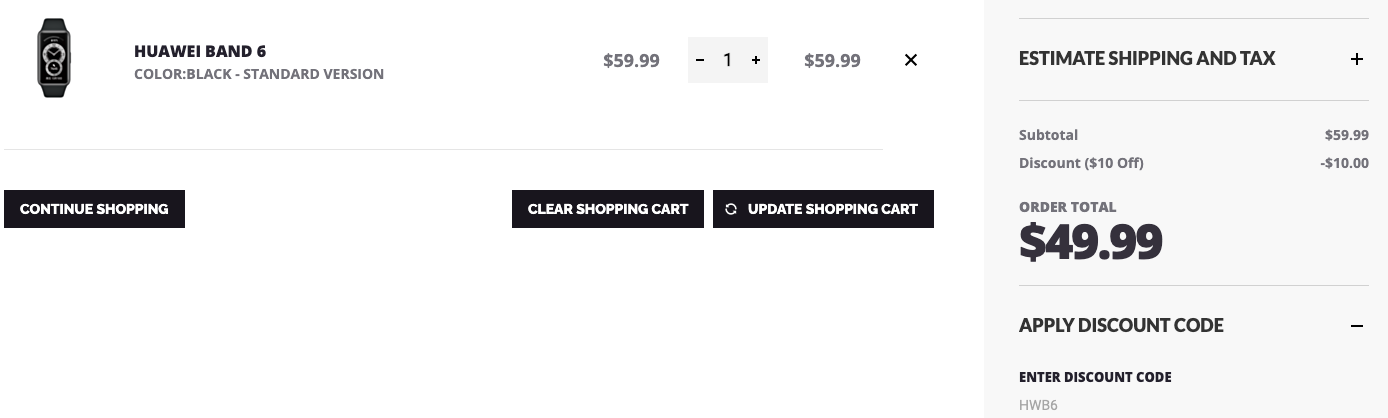1388x418 pixels.
Task: Click the $49.99 order total amount
Action: pos(1091,241)
